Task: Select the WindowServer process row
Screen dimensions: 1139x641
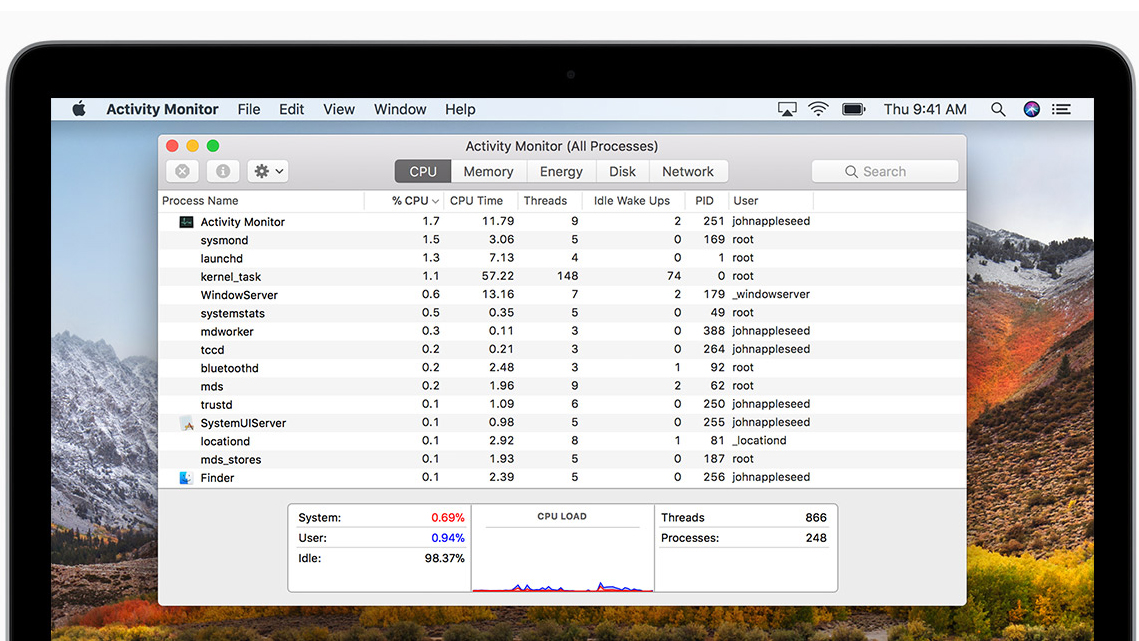Action: point(562,294)
